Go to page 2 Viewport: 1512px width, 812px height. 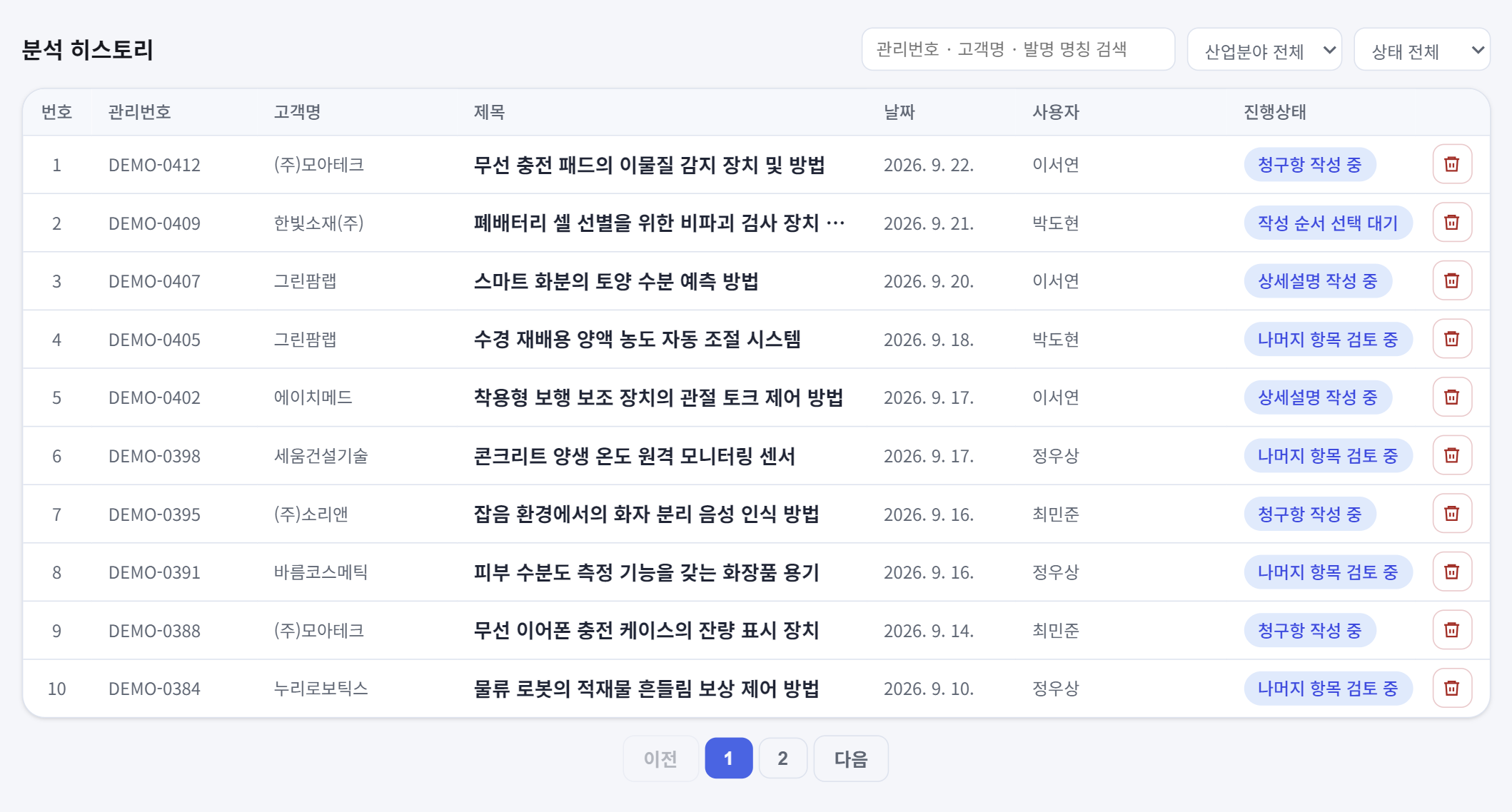click(783, 758)
